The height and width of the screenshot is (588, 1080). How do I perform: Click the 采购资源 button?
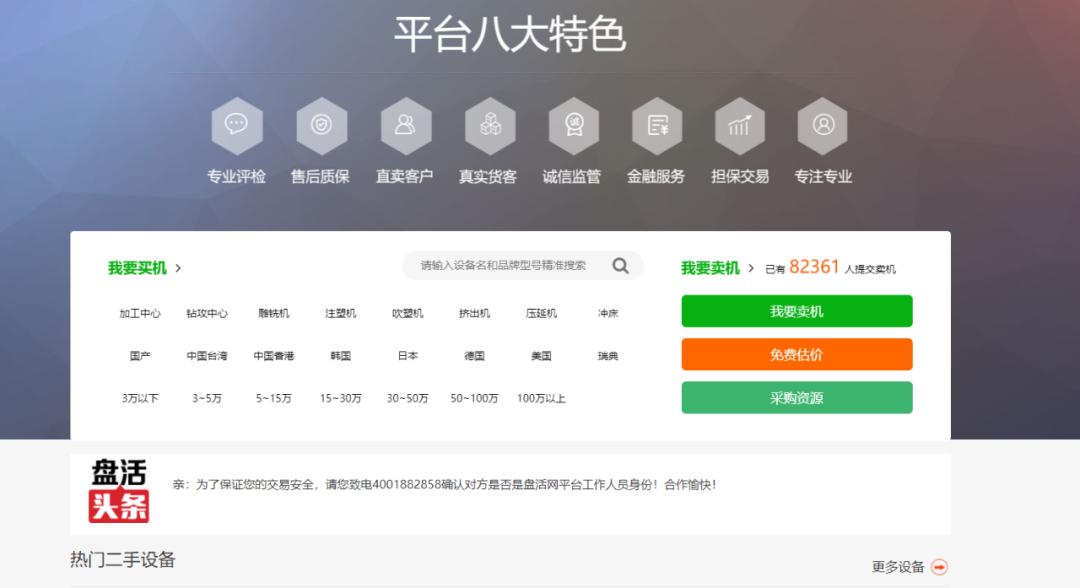tap(796, 397)
